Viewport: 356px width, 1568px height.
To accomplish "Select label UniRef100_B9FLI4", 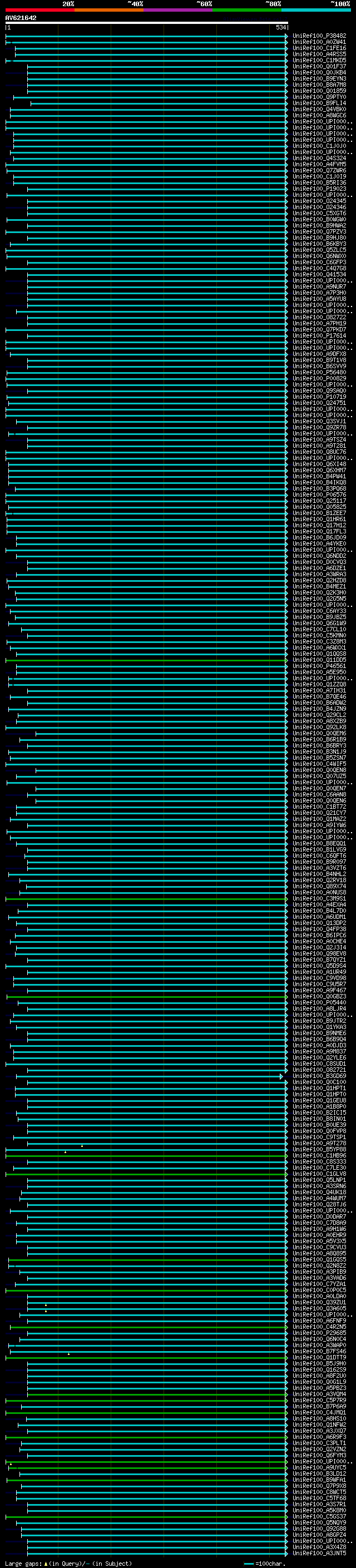I will pyautogui.click(x=319, y=103).
